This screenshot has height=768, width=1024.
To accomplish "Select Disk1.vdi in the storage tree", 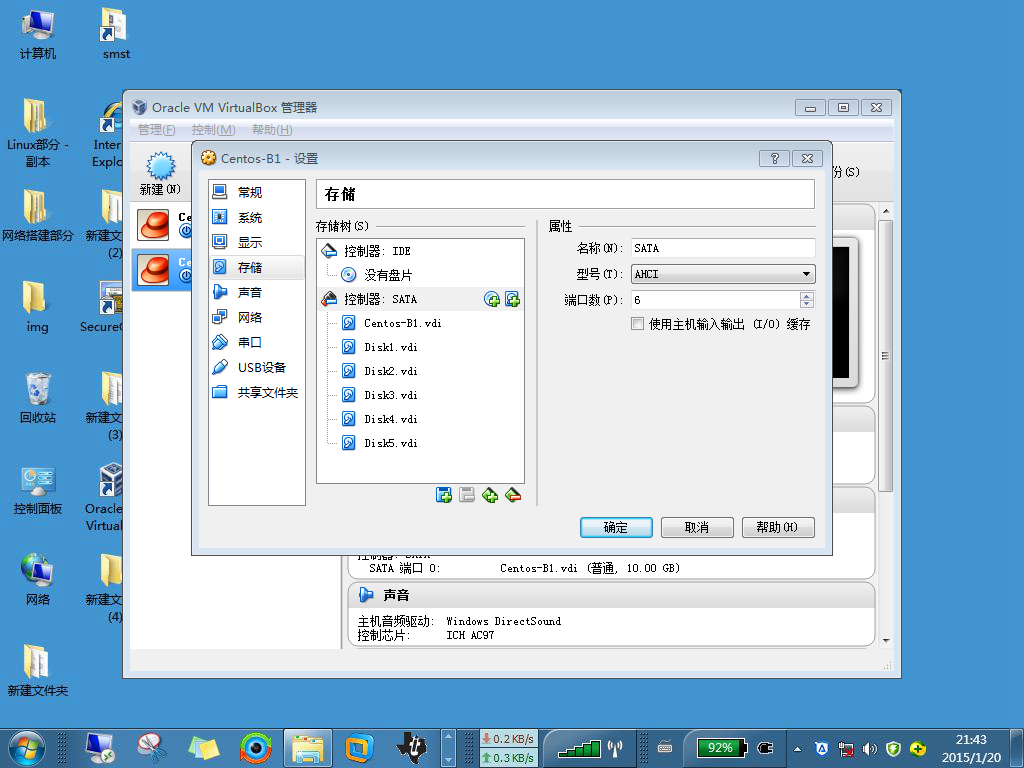I will click(420, 347).
